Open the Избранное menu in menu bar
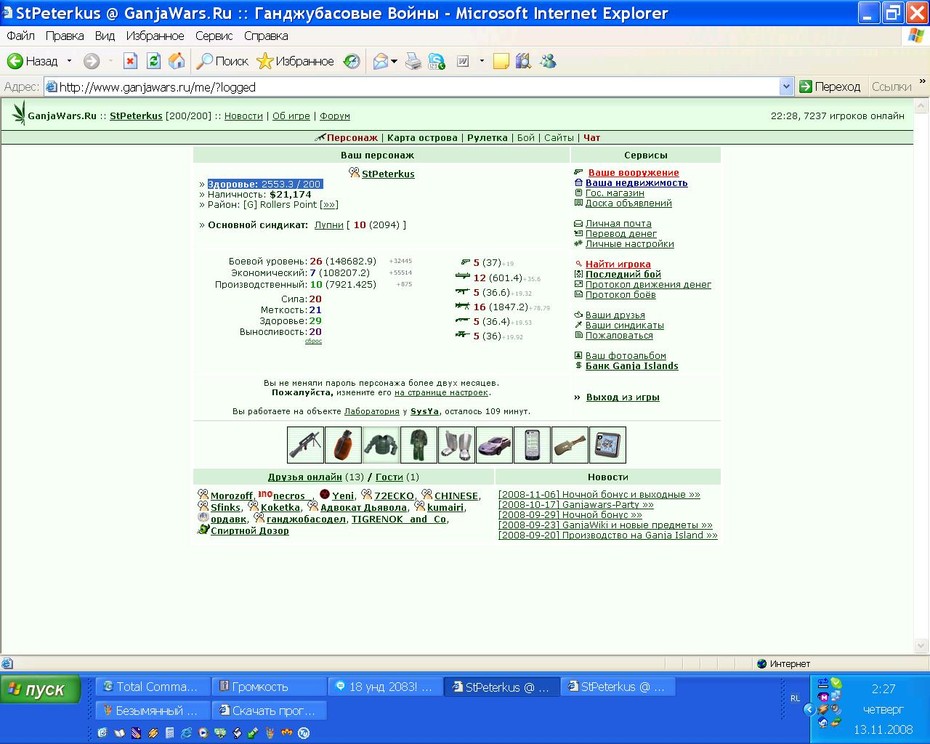Image resolution: width=930 pixels, height=744 pixels. 155,36
